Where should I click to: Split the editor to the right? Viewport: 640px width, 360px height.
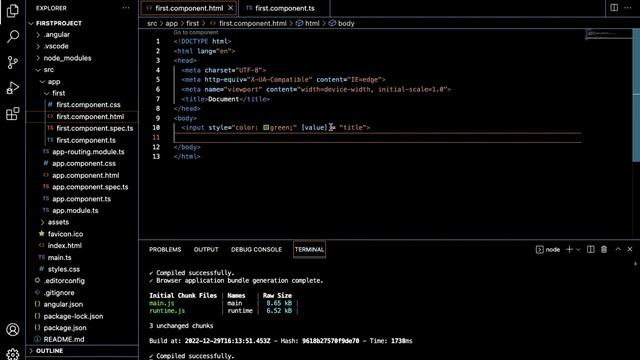[614, 8]
